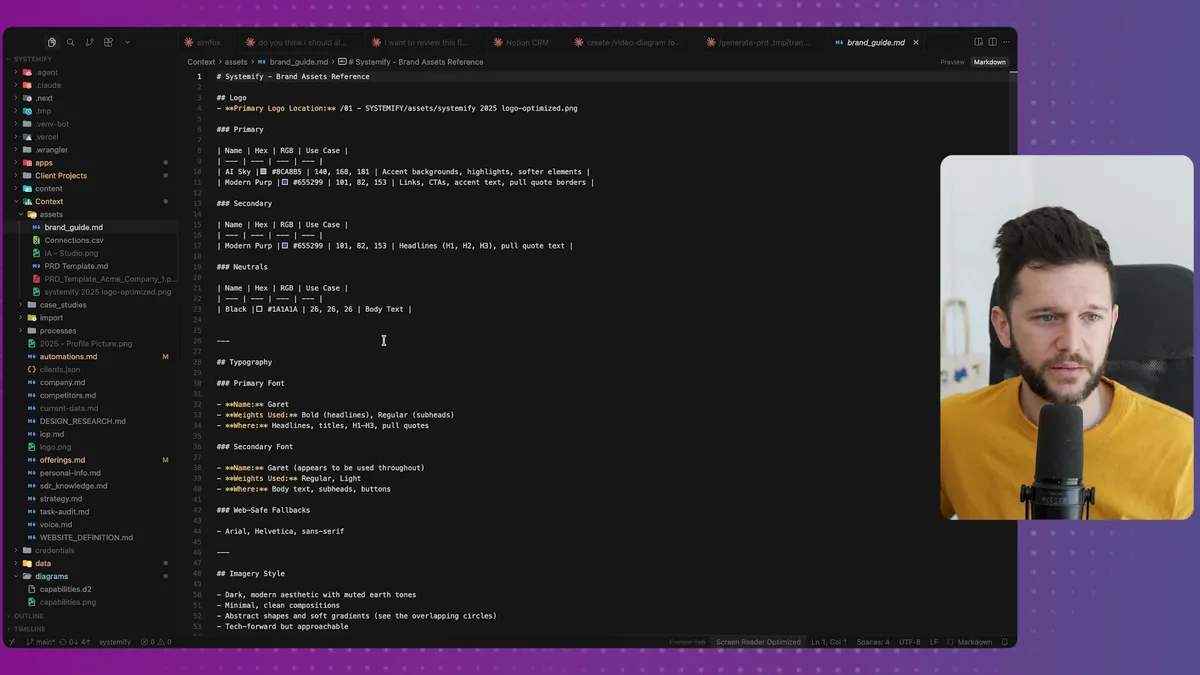The image size is (1200, 675).
Task: Click the notifications bell in the status bar
Action: pos(1006,641)
